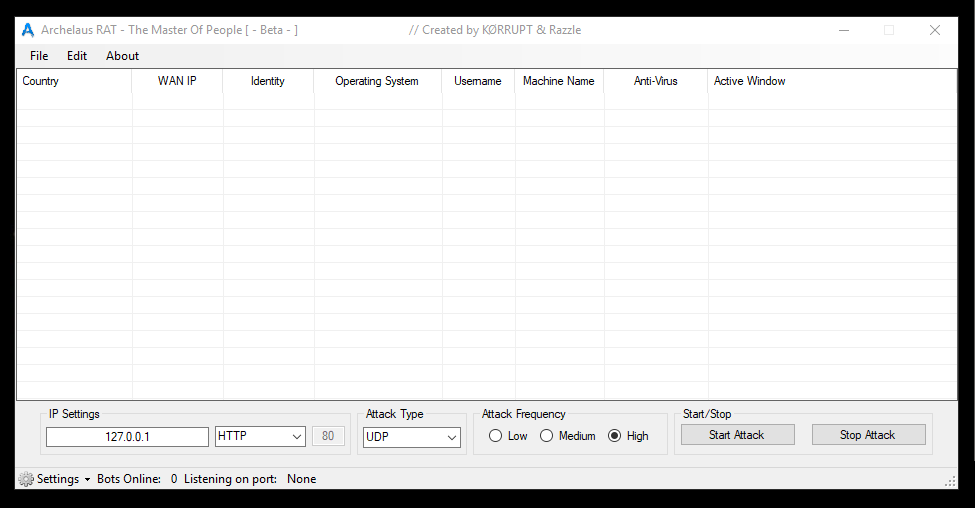
Task: Open the About menu
Action: pos(122,56)
